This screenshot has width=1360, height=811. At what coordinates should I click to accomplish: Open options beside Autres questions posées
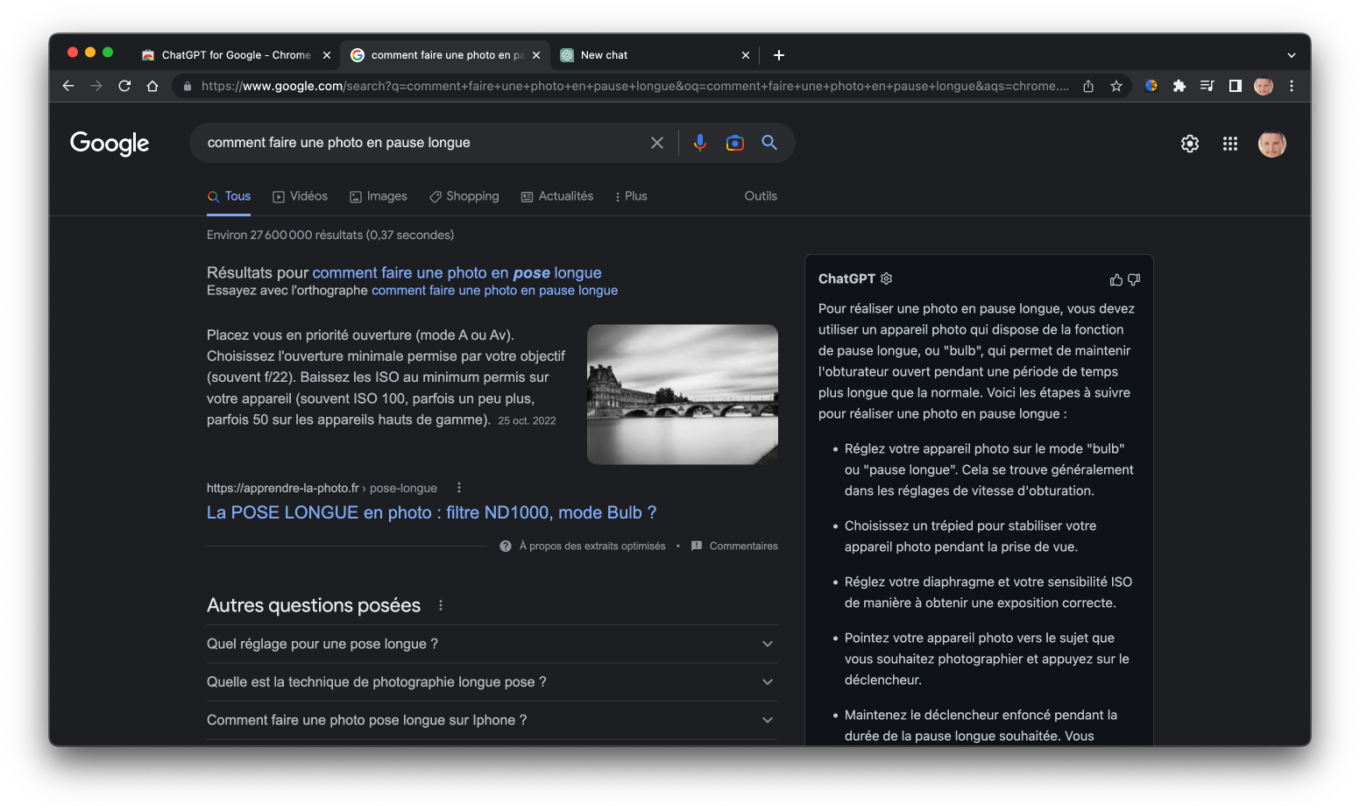click(x=441, y=606)
